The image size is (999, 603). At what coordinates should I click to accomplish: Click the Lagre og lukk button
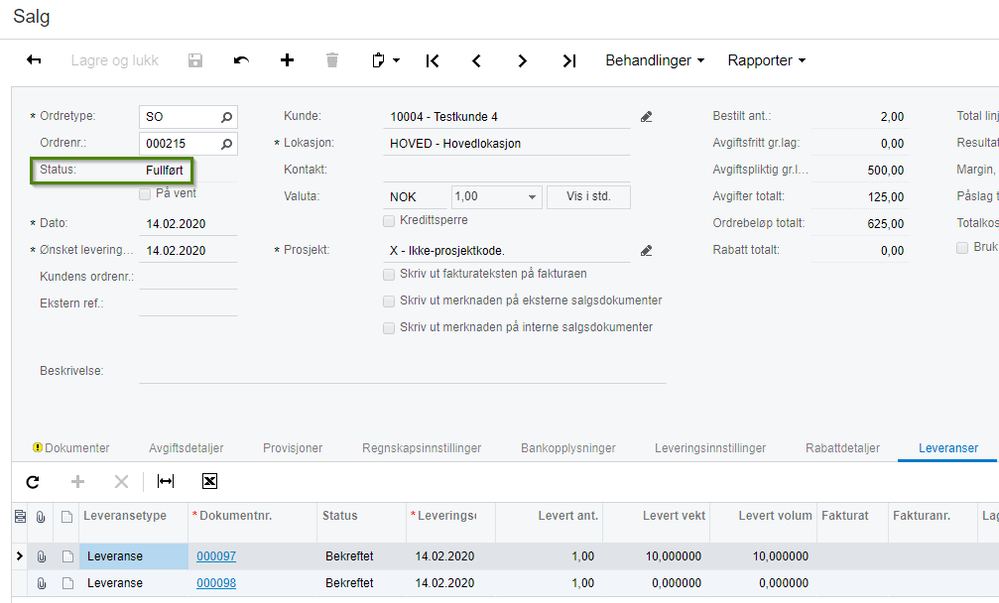pyautogui.click(x=115, y=60)
